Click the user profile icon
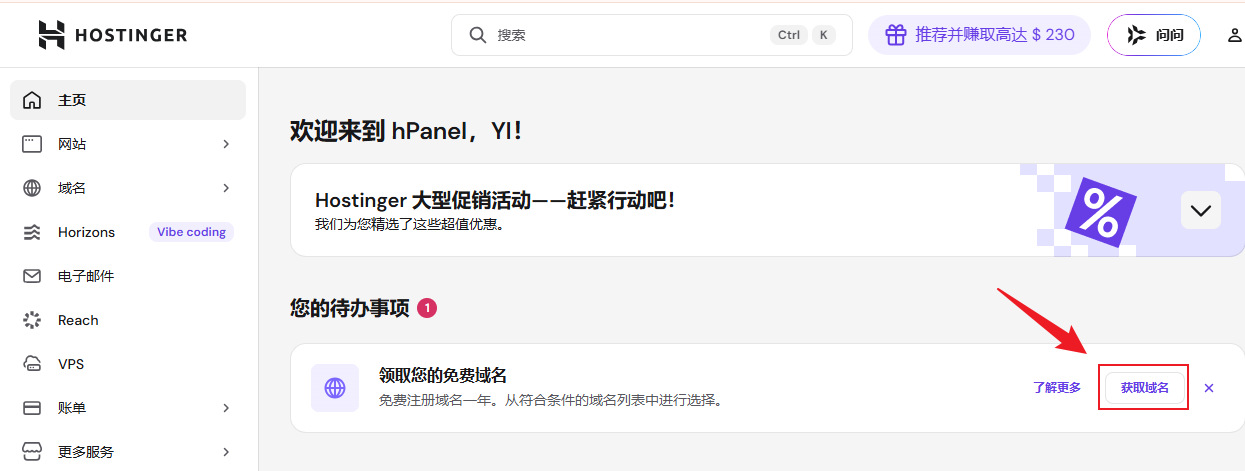This screenshot has width=1245, height=471. [1235, 35]
